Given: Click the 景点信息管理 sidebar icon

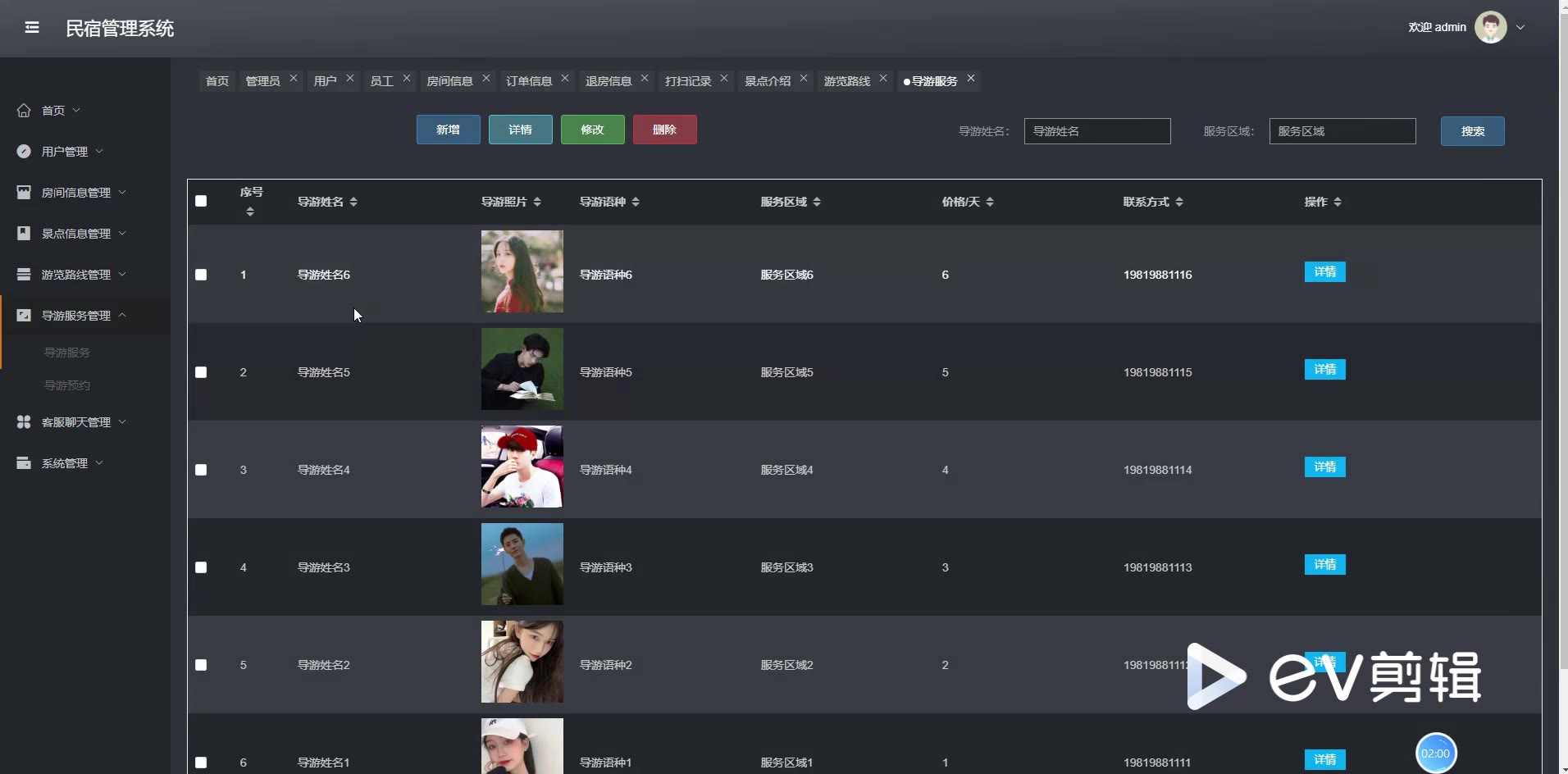Looking at the screenshot, I should [24, 233].
